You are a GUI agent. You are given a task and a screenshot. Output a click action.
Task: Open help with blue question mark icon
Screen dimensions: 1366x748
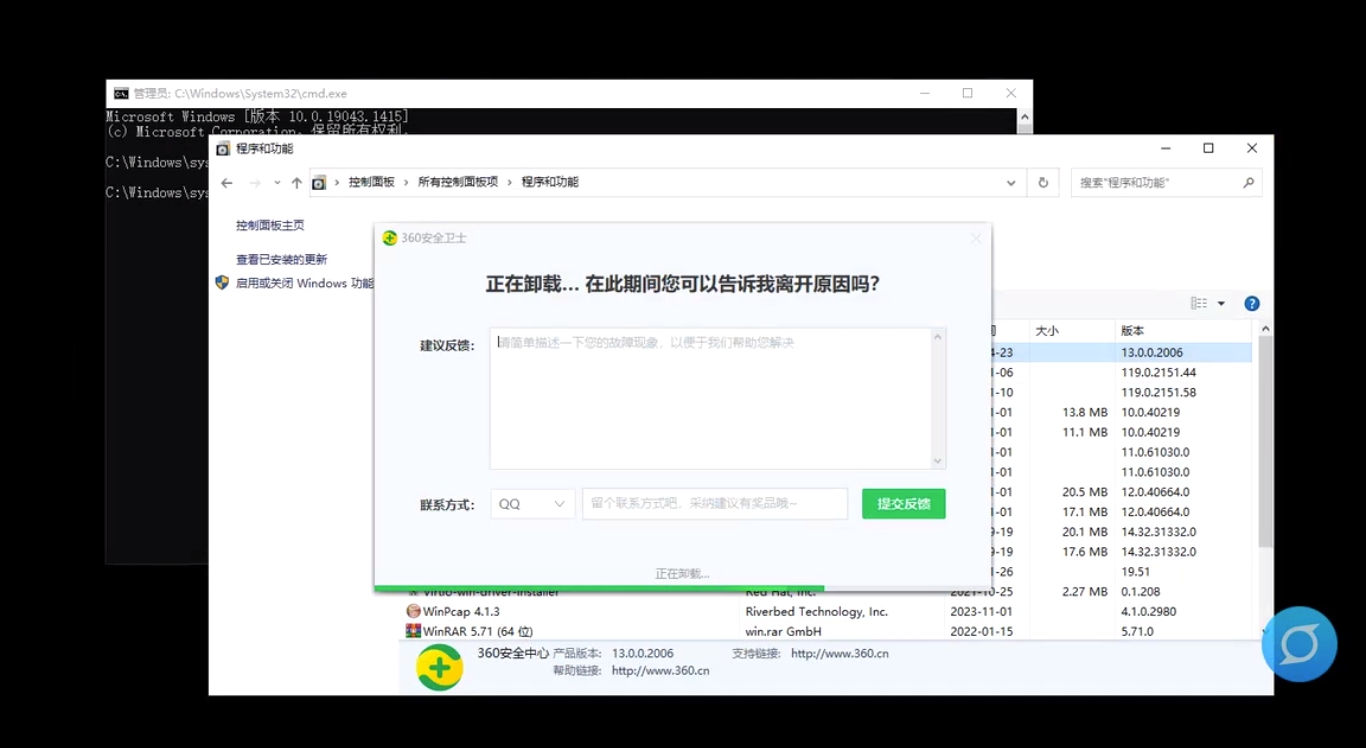click(x=1252, y=304)
